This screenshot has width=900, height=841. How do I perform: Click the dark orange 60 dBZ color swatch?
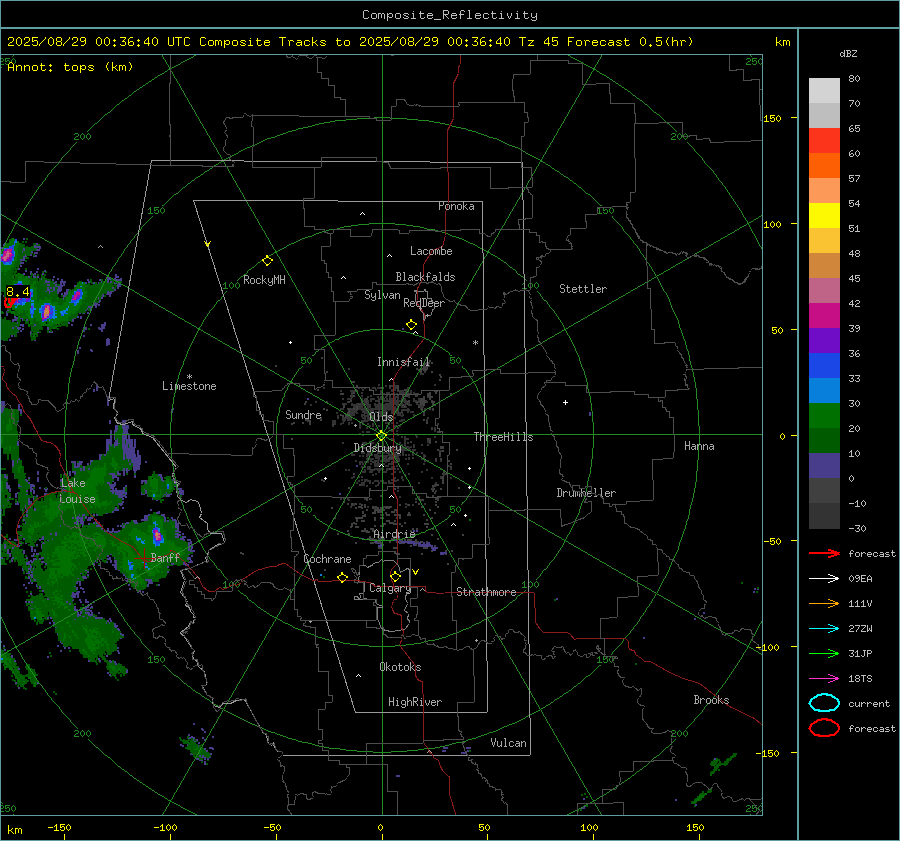824,165
